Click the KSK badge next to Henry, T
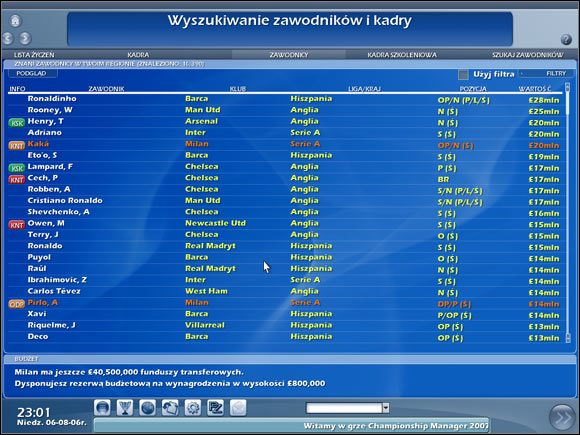580x435 pixels. tap(17, 123)
